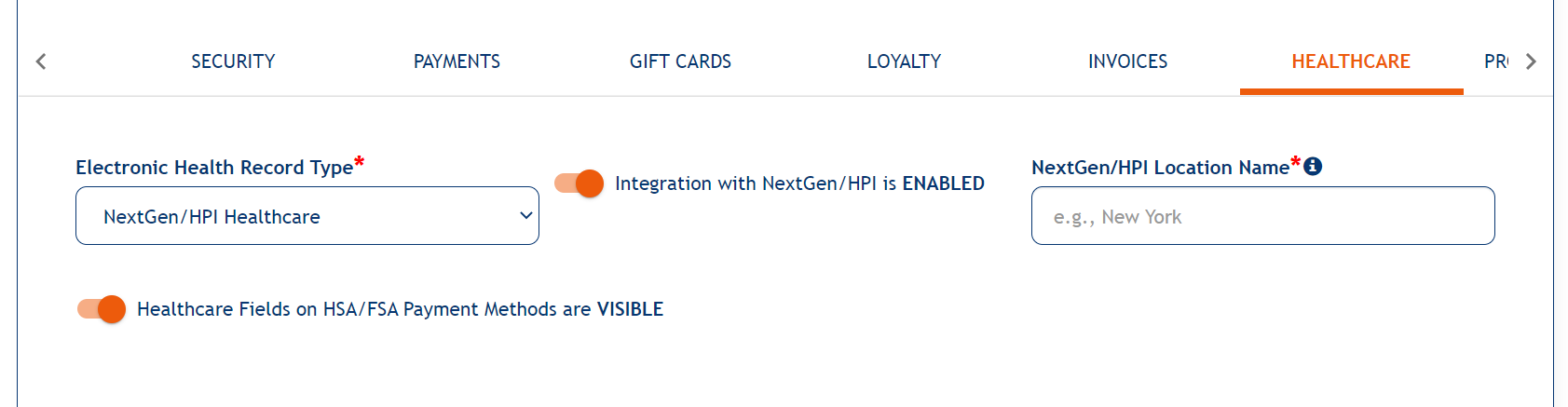
Task: Open the partially visible tab after Healthcare
Action: click(1495, 61)
